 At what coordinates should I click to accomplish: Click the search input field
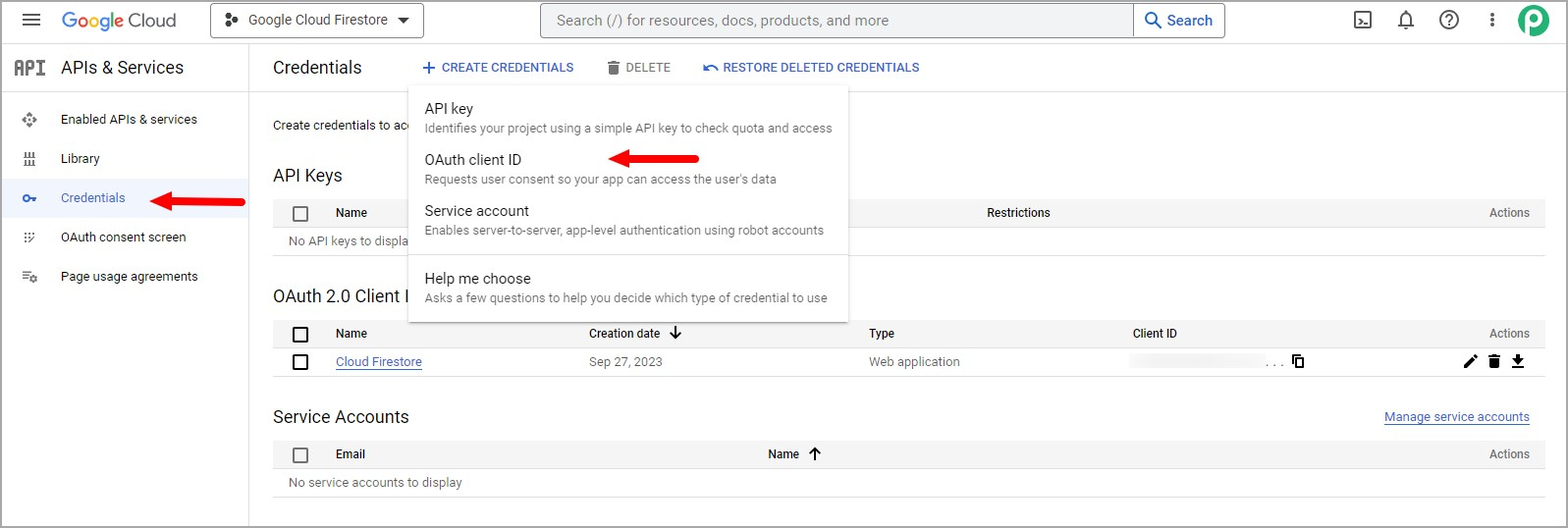[837, 21]
